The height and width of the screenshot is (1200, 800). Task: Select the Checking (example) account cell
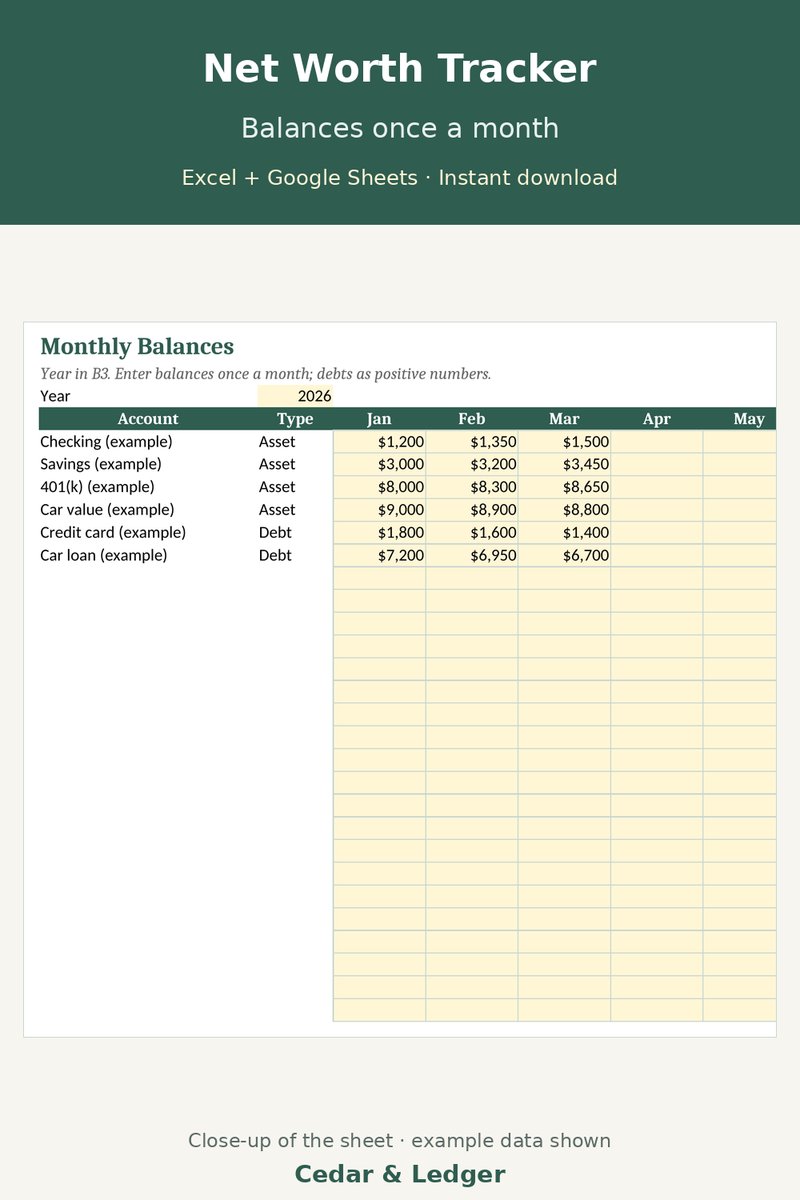[148, 441]
